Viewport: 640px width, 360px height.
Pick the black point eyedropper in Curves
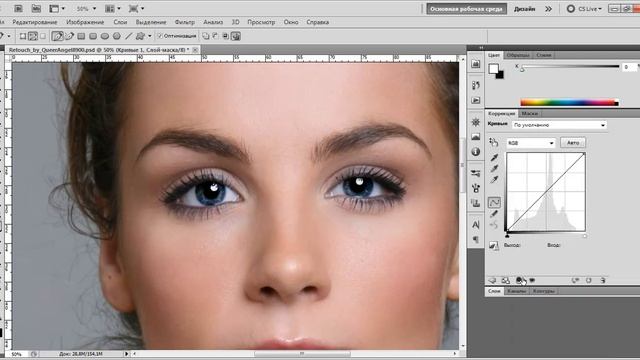pyautogui.click(x=494, y=158)
